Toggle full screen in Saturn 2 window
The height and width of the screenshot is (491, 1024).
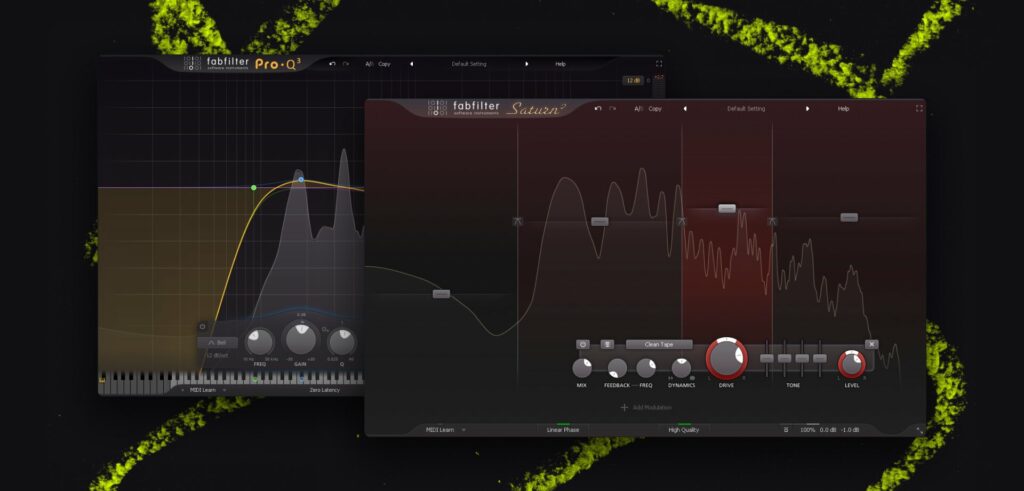coord(920,108)
